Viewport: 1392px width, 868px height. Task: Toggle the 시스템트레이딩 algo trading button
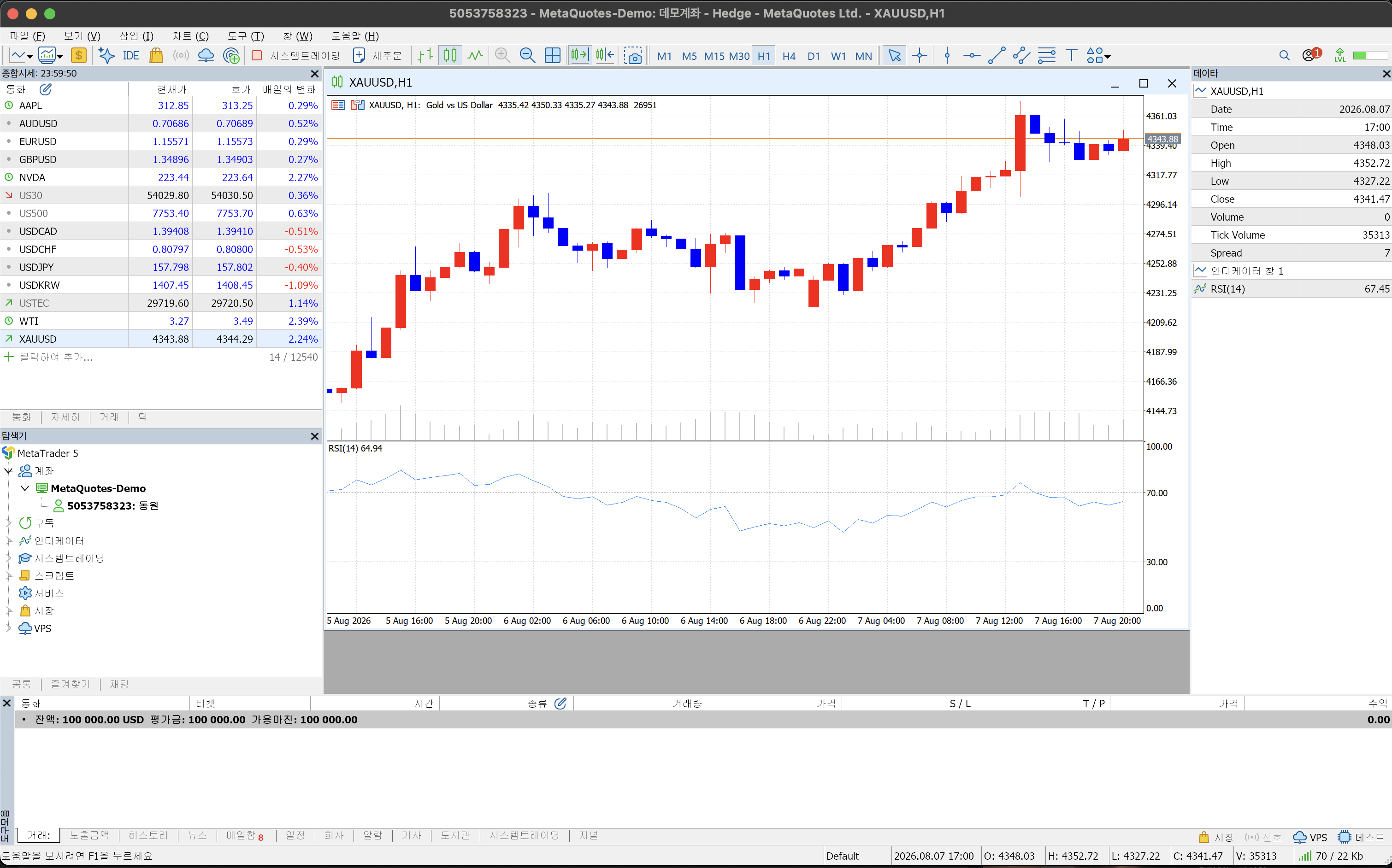point(296,56)
